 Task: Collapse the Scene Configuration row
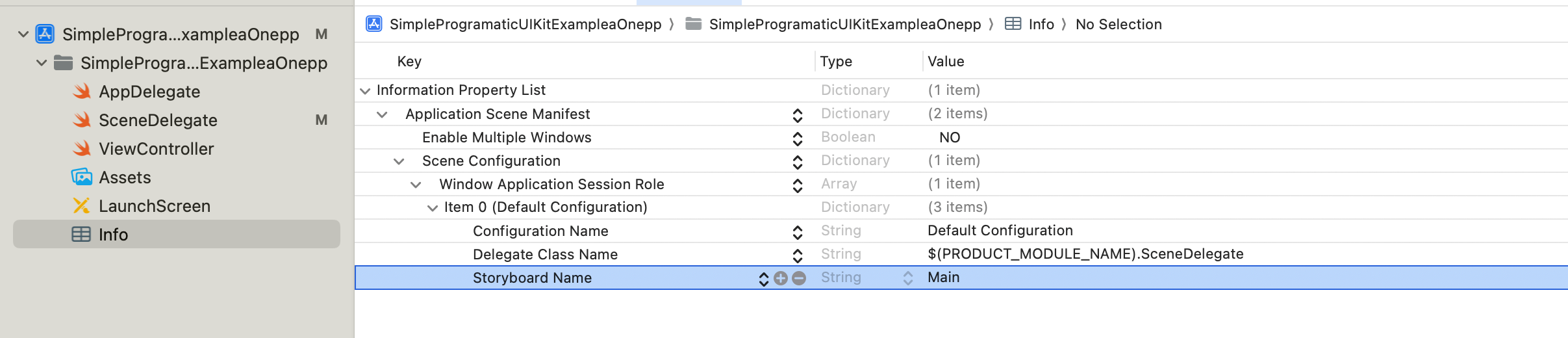point(399,161)
